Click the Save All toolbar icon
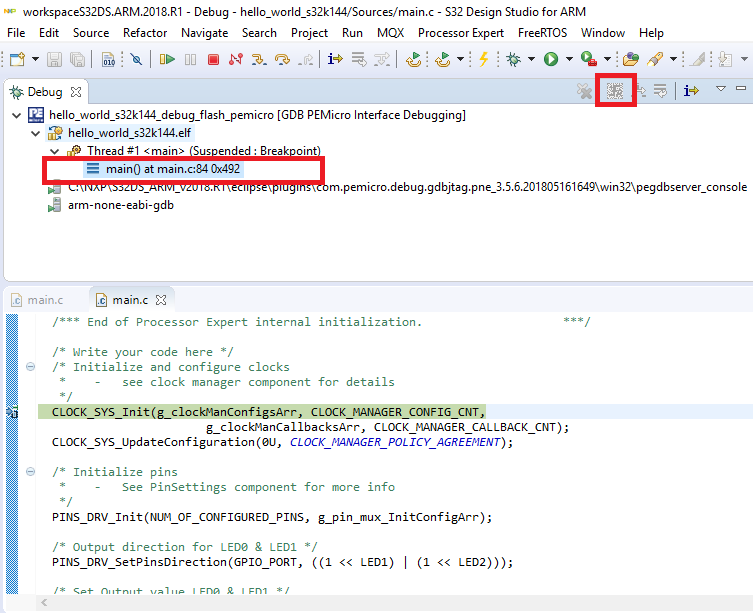The image size is (753, 613). (77, 59)
